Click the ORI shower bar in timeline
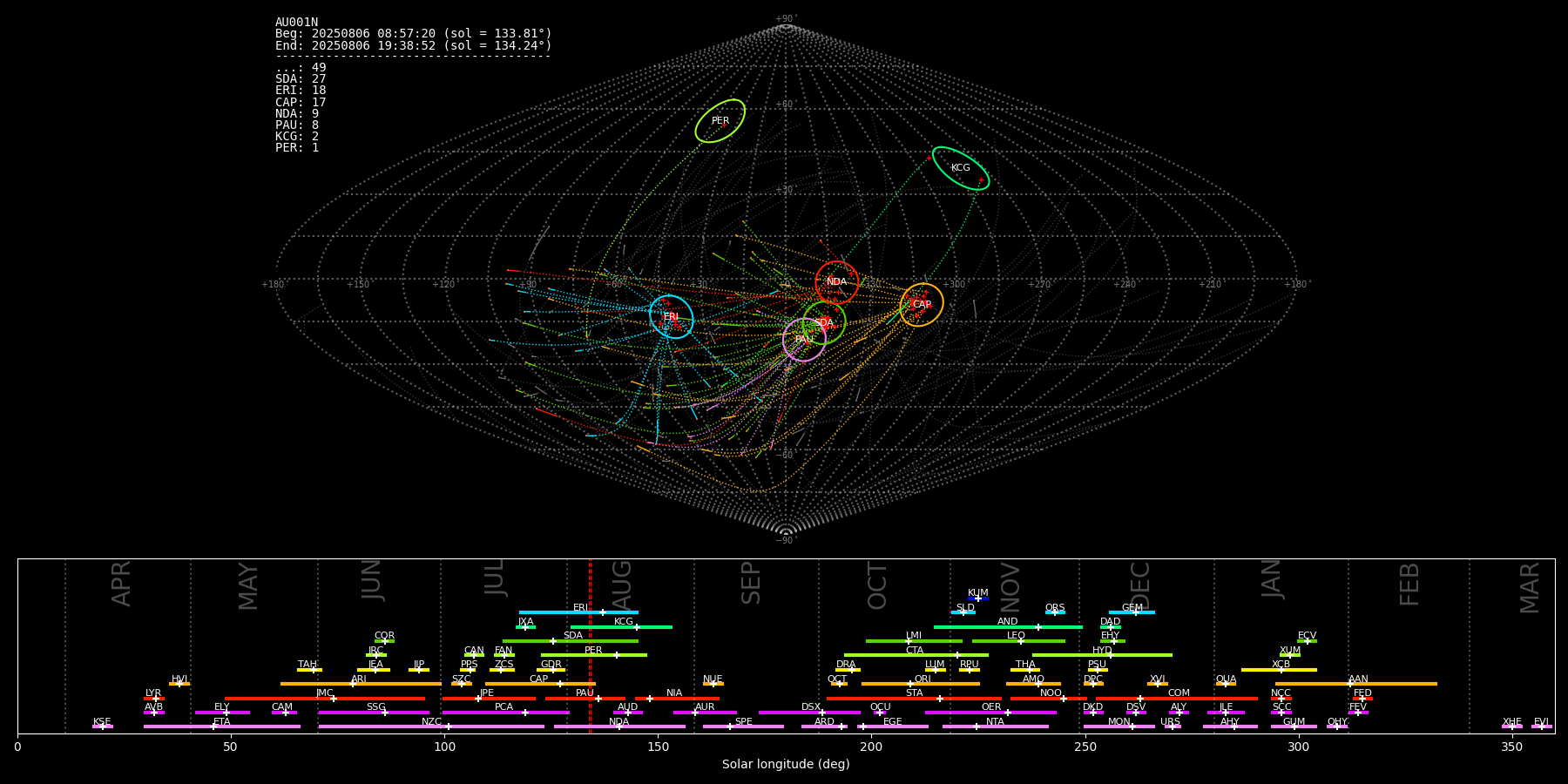 (921, 684)
